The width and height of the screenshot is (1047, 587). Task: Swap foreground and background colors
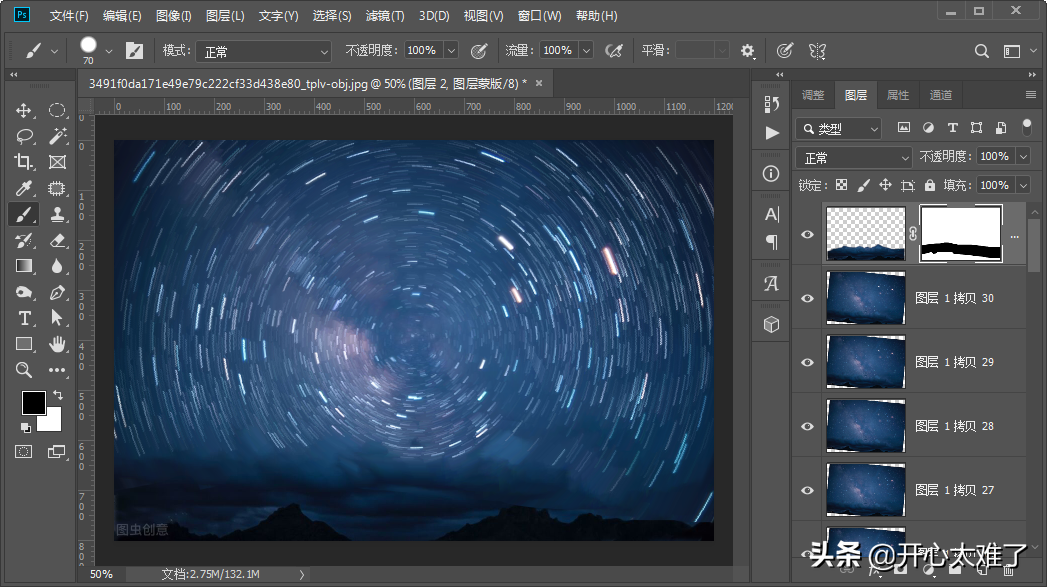pos(58,395)
